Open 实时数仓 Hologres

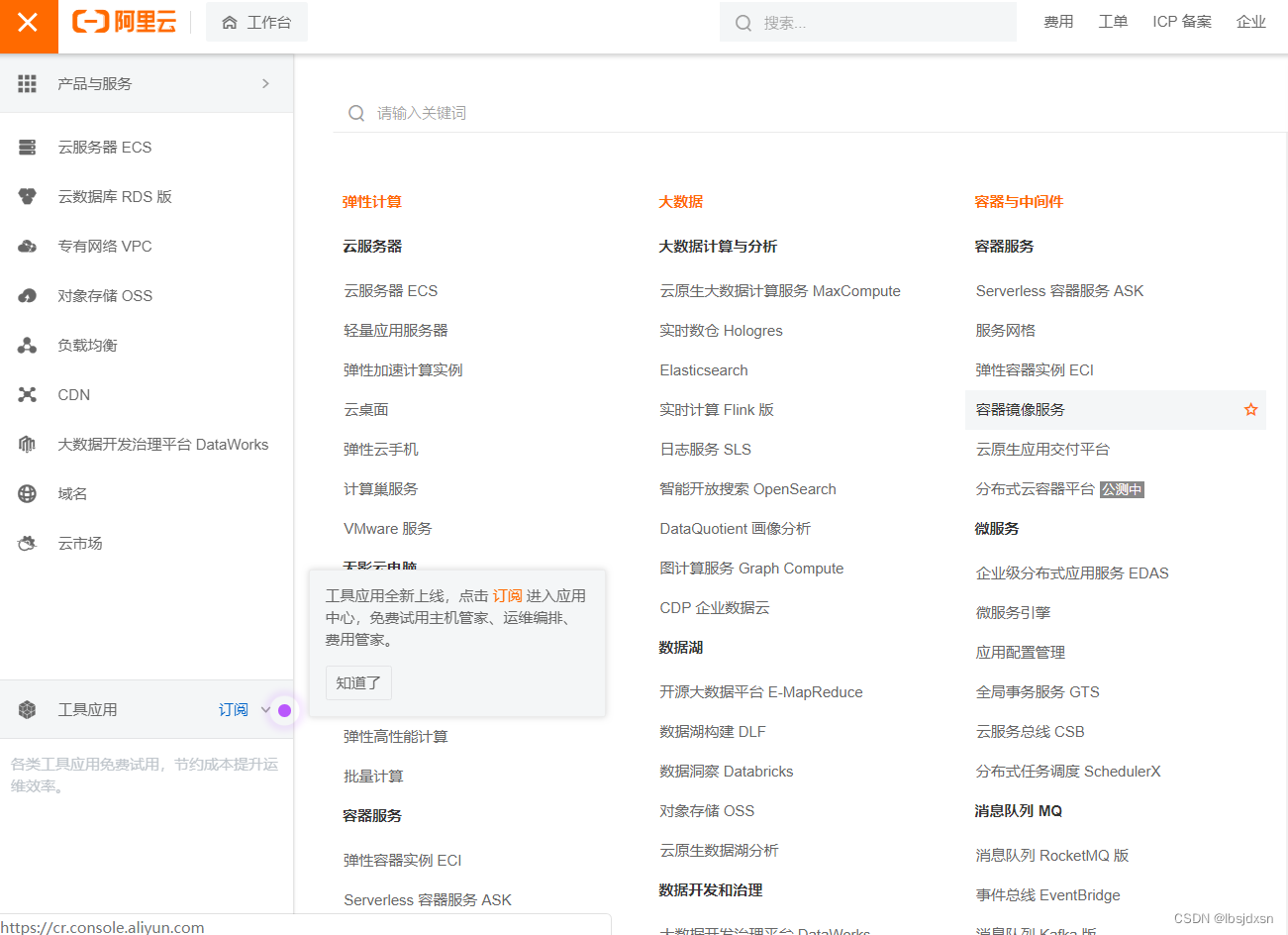[722, 331]
